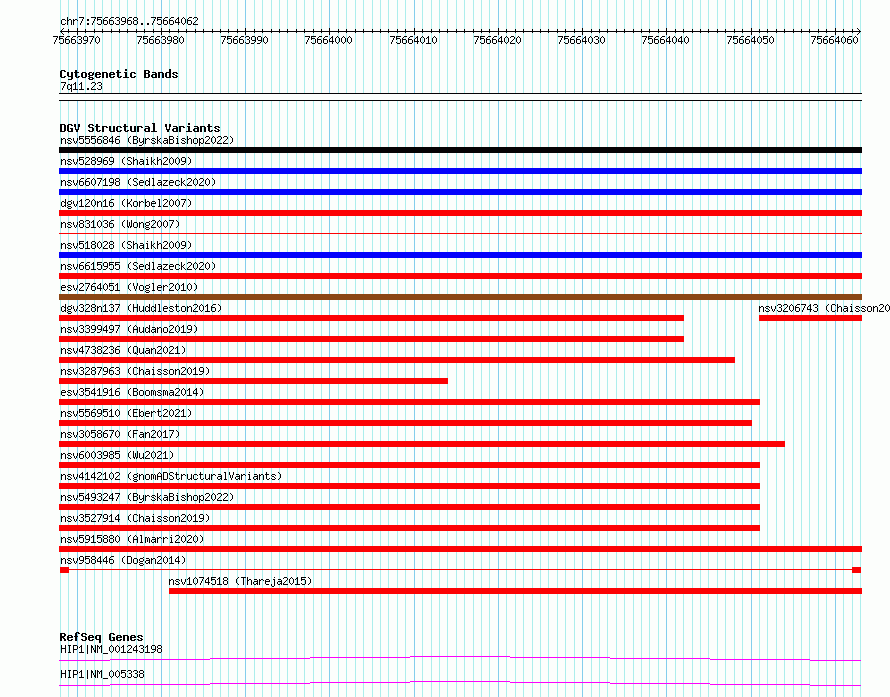Open nsv831036 (Wong2007) label
Viewport: 890px width, 697px height.
(120, 224)
